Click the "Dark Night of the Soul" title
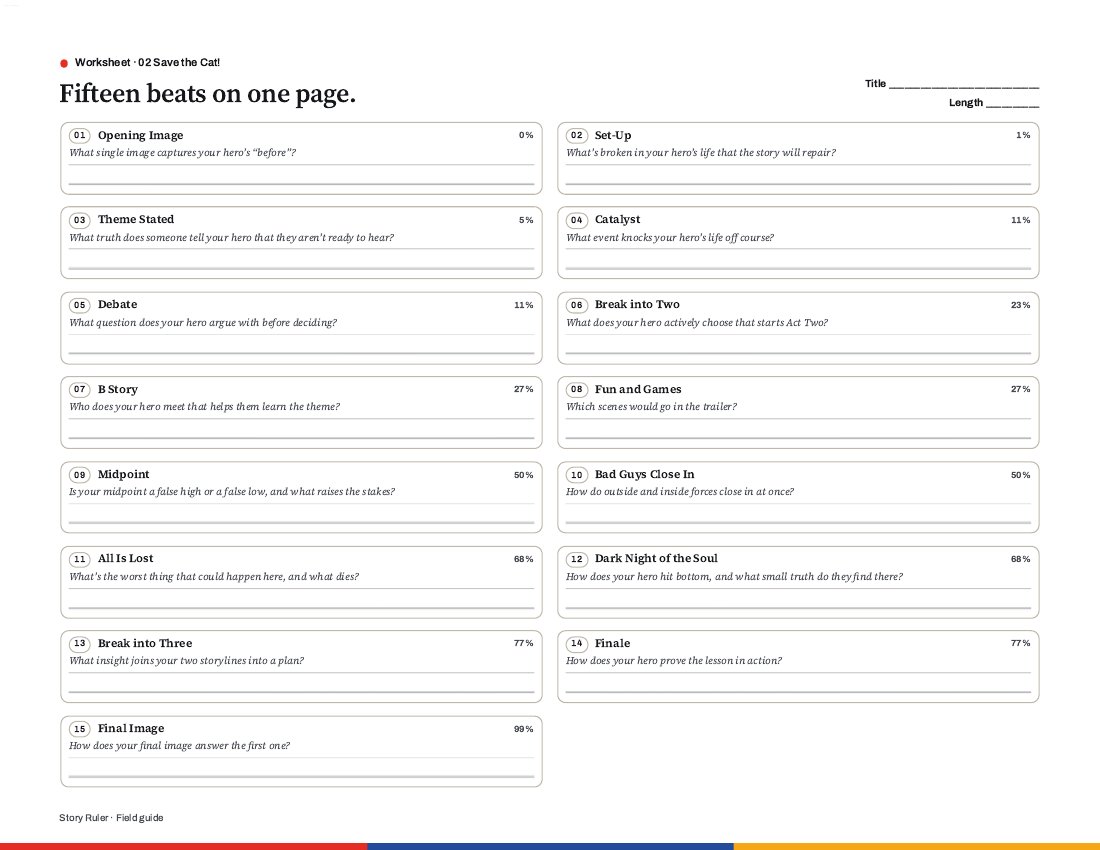The width and height of the screenshot is (1100, 850). [656, 558]
